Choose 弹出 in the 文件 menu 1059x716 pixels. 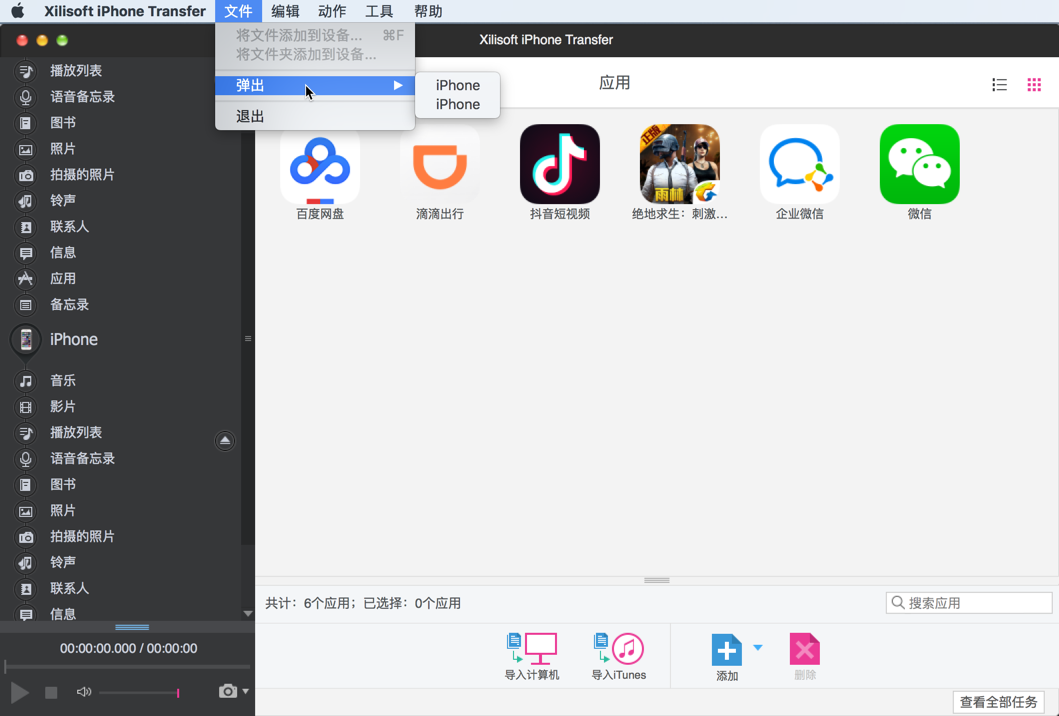point(315,85)
